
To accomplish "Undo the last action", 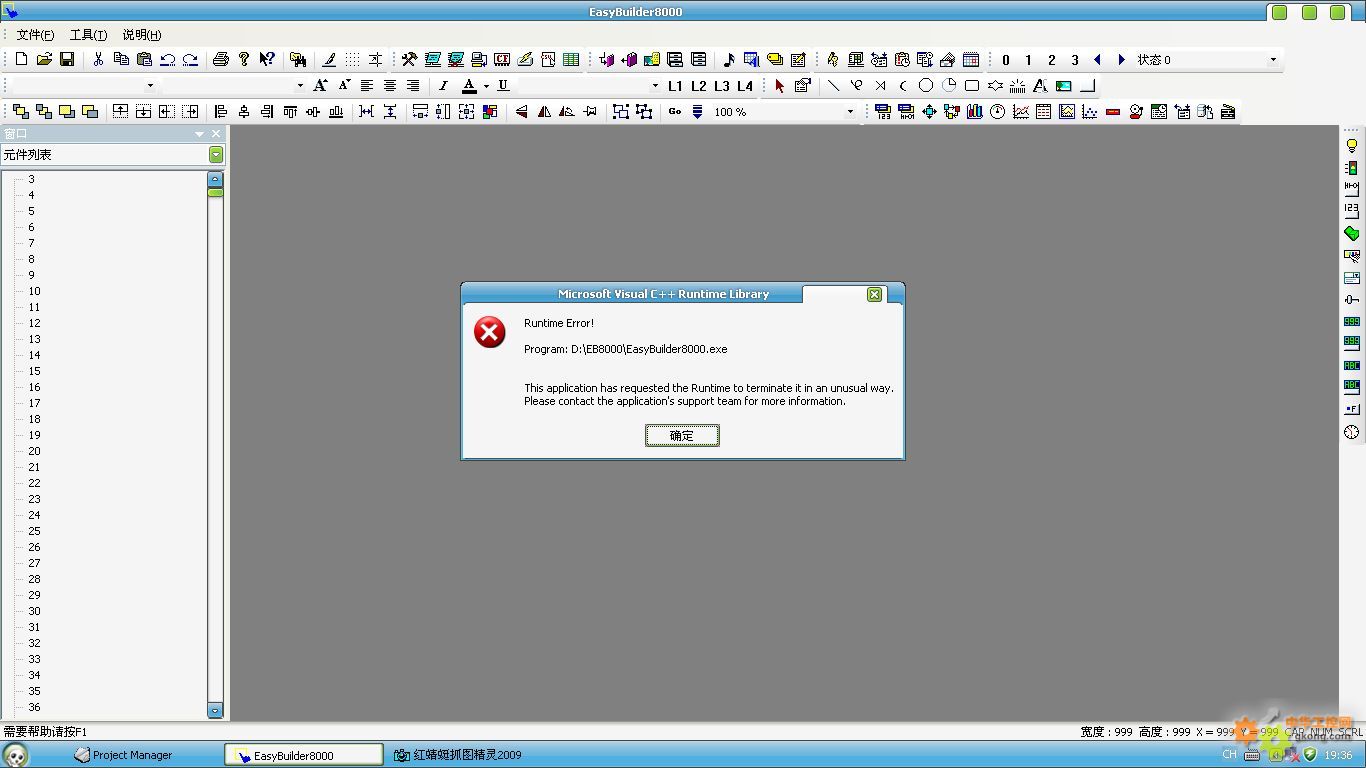I will tap(167, 60).
